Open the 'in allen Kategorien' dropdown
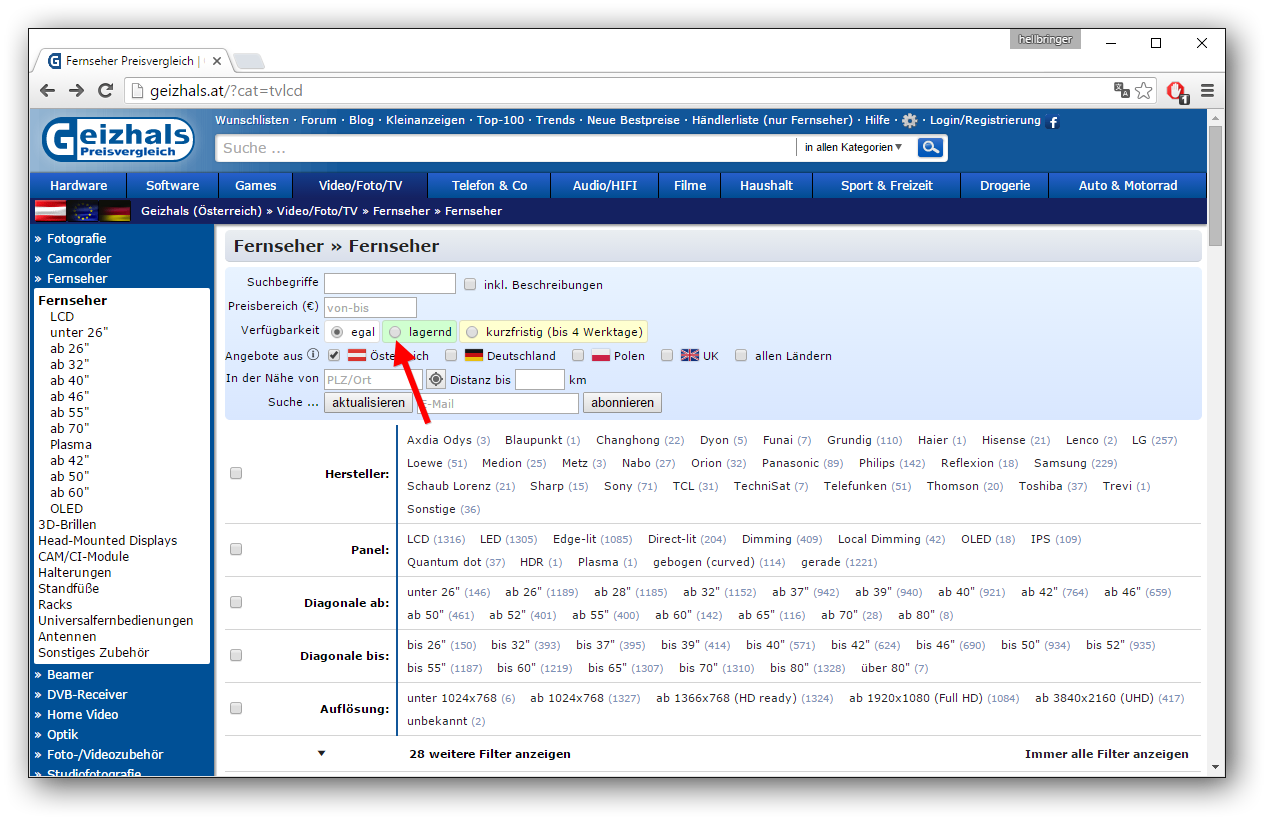 pos(853,148)
